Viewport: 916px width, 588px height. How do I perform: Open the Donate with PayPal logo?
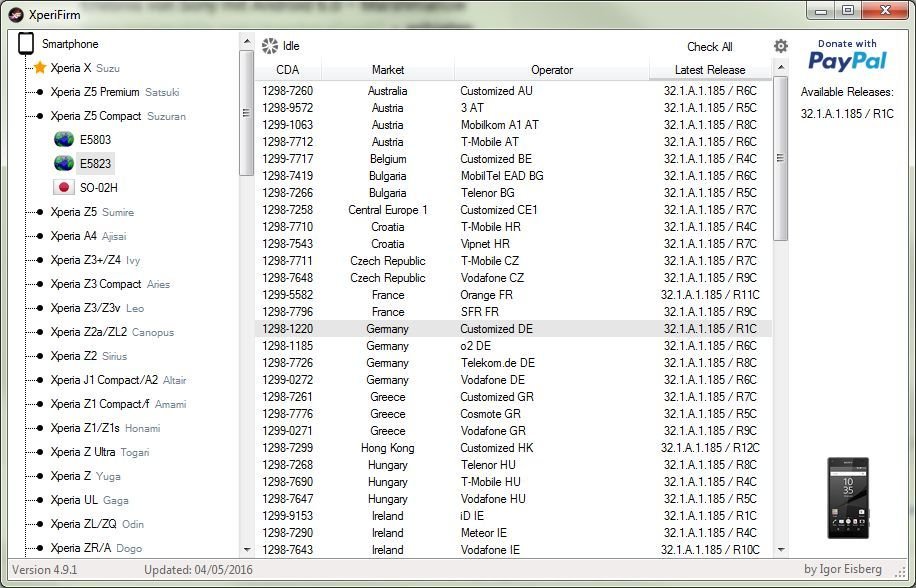[x=847, y=56]
